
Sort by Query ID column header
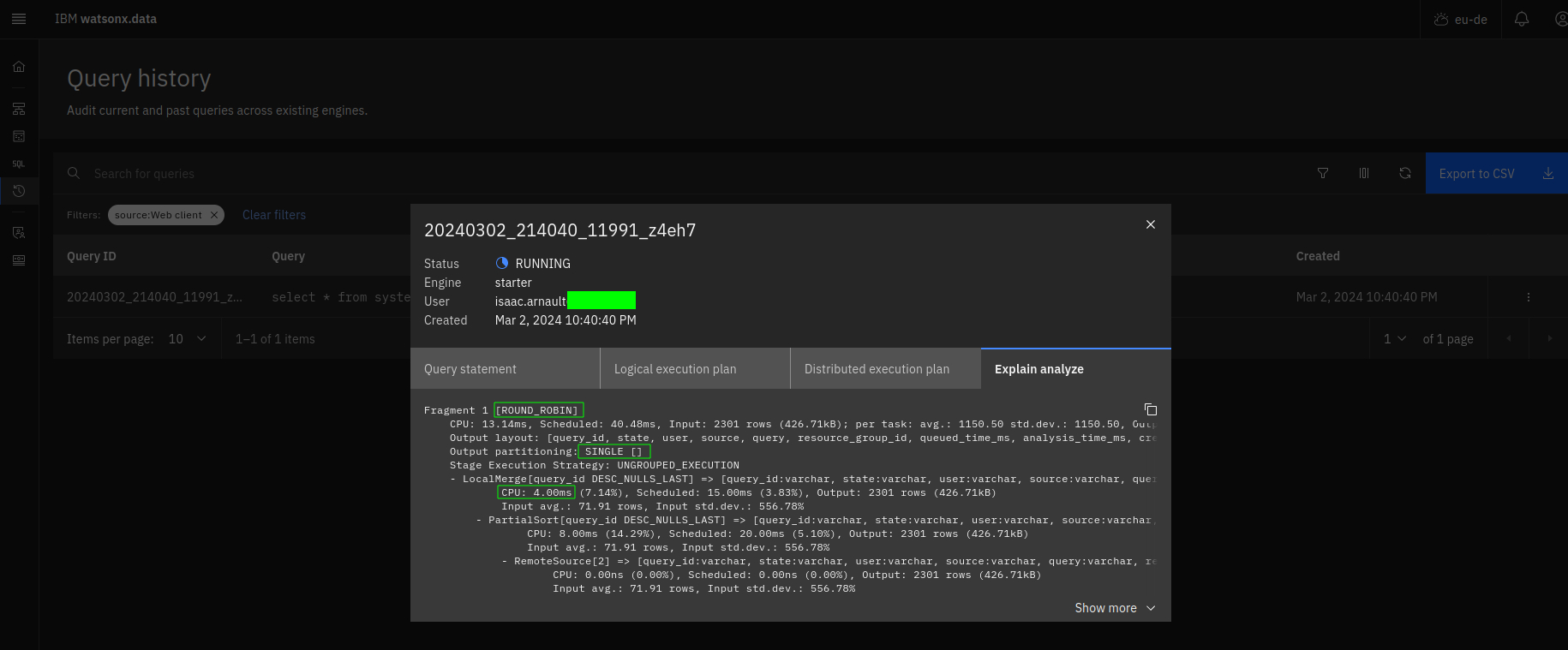pyautogui.click(x=92, y=256)
